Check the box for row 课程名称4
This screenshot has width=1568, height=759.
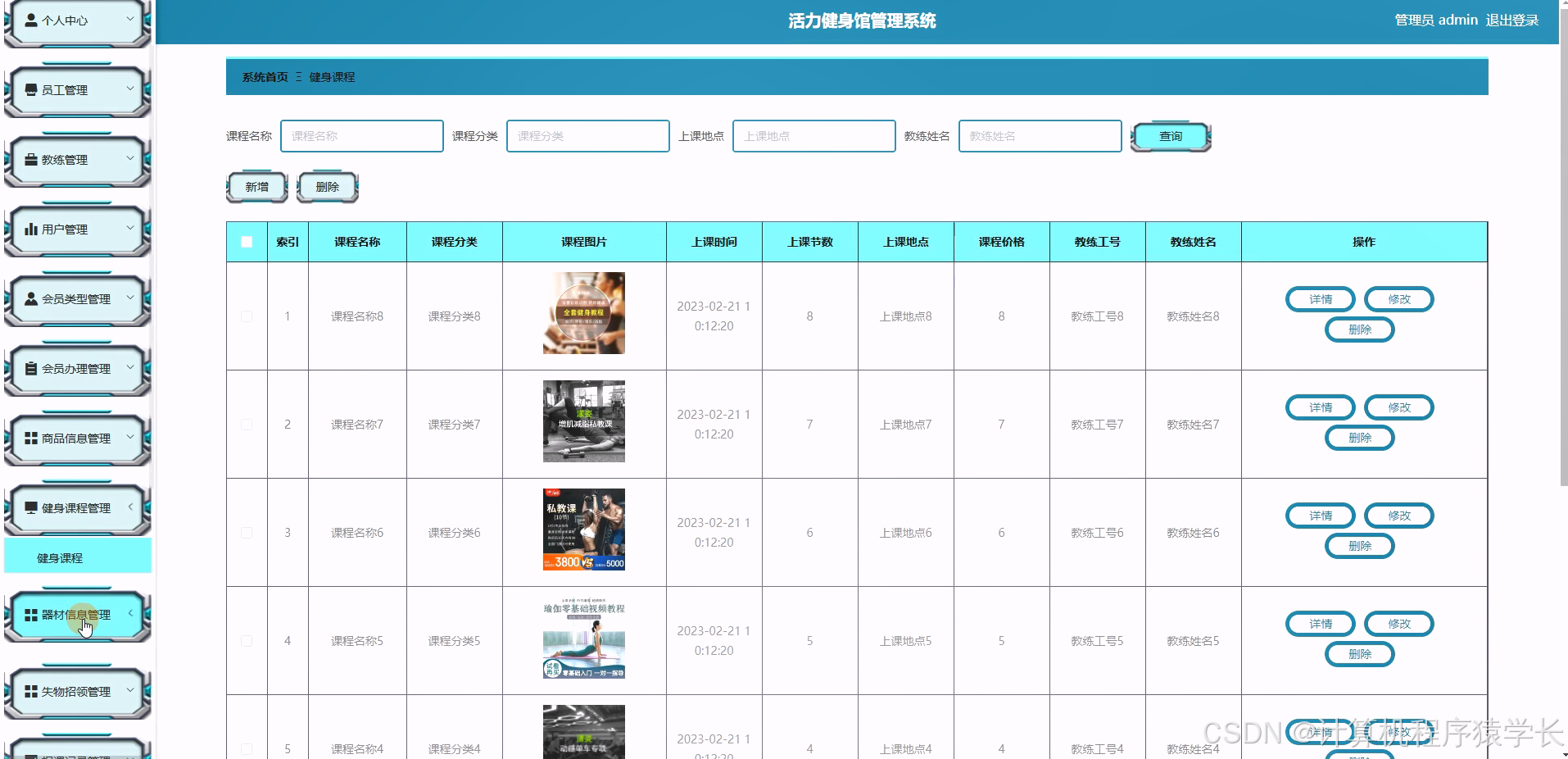(247, 749)
